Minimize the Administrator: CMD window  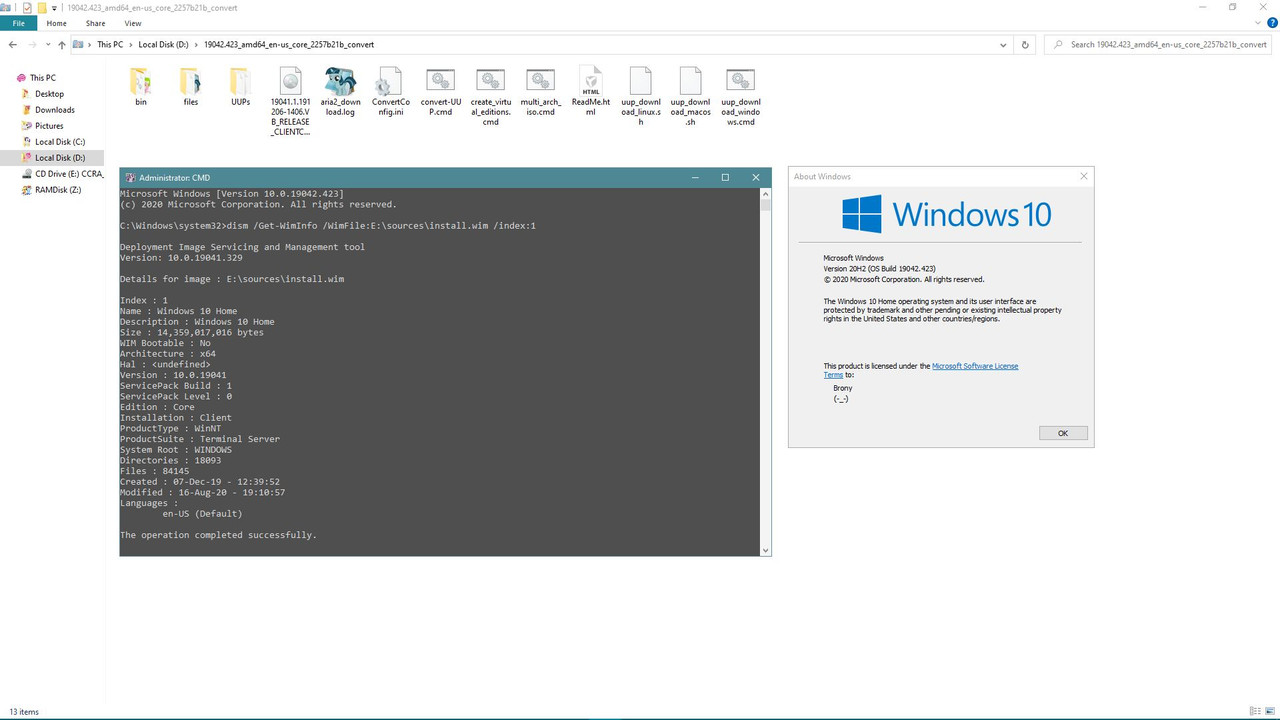(695, 177)
